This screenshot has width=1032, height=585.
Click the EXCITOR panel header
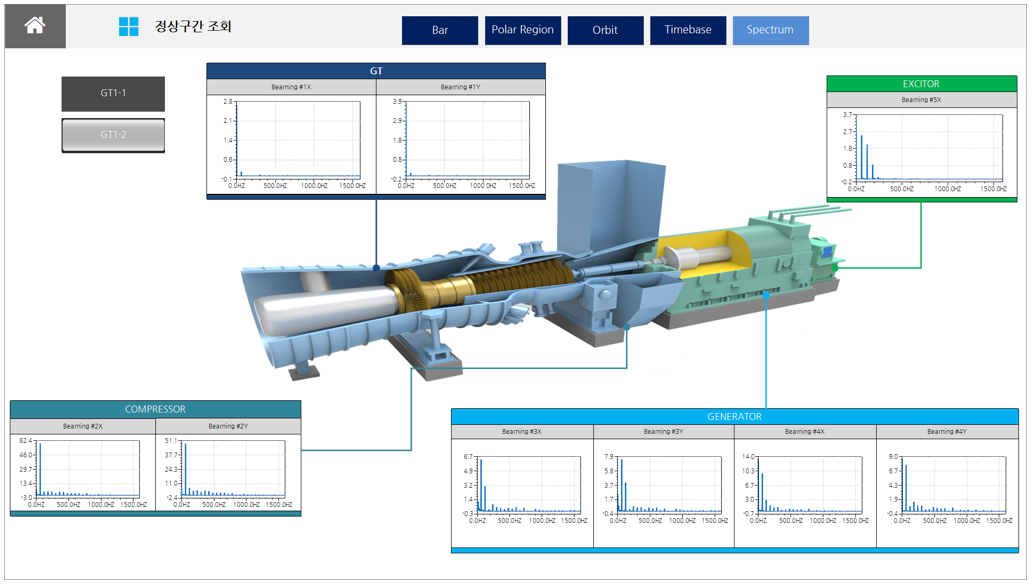921,84
